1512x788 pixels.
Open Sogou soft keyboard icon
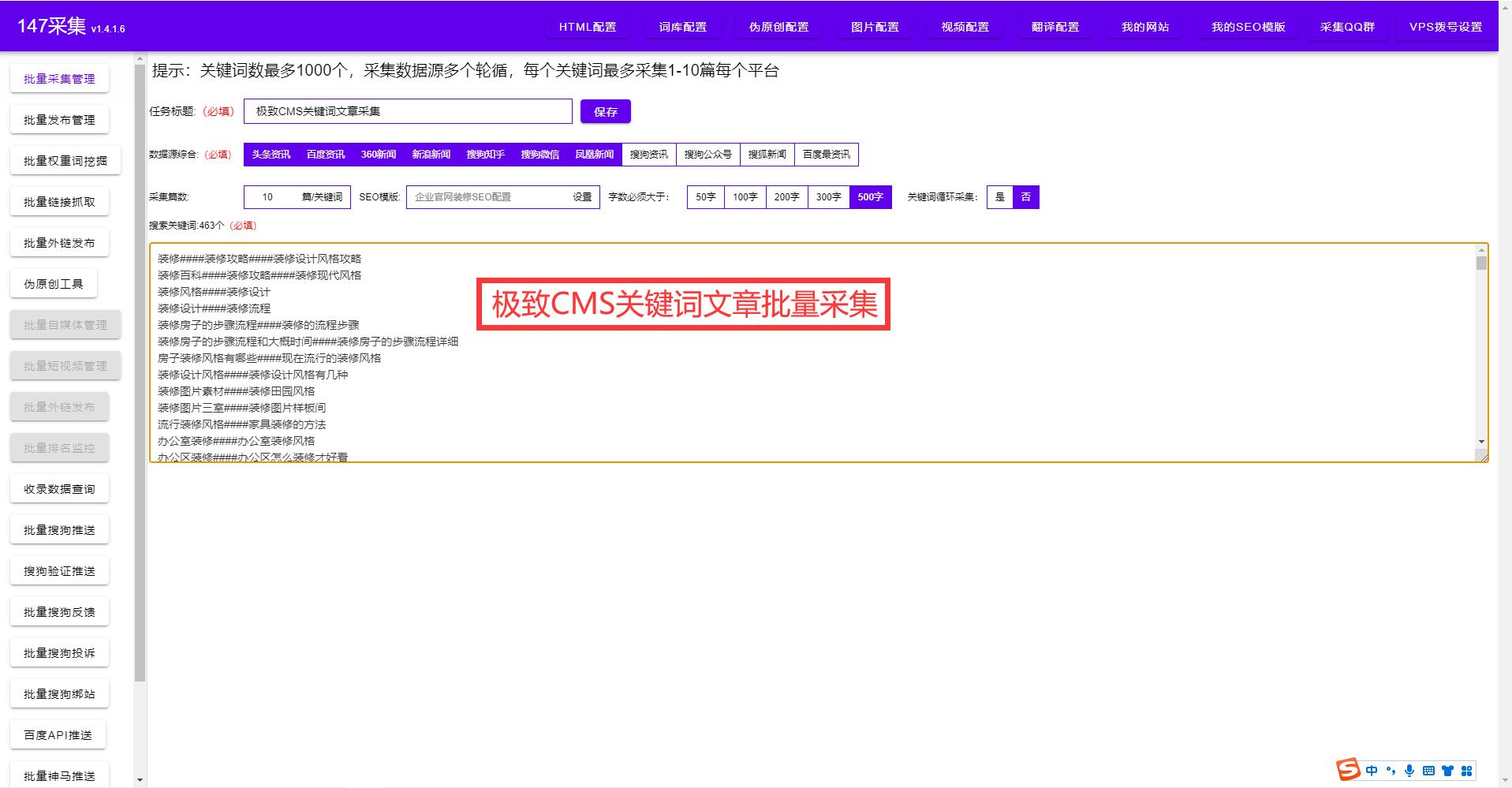(x=1428, y=771)
